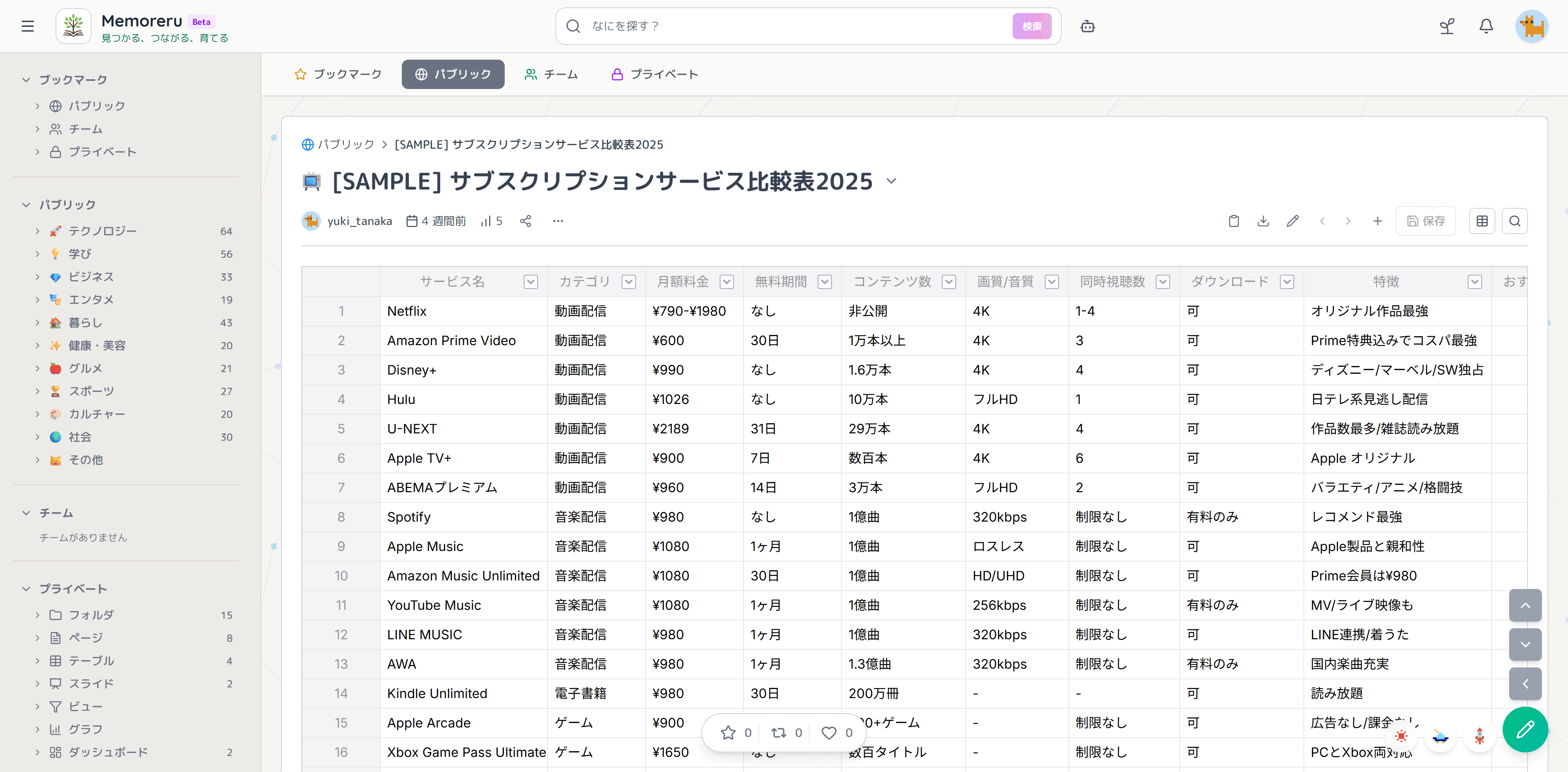Viewport: 1568px width, 772px height.
Task: Open グルメ category in sidebar
Action: click(85, 368)
